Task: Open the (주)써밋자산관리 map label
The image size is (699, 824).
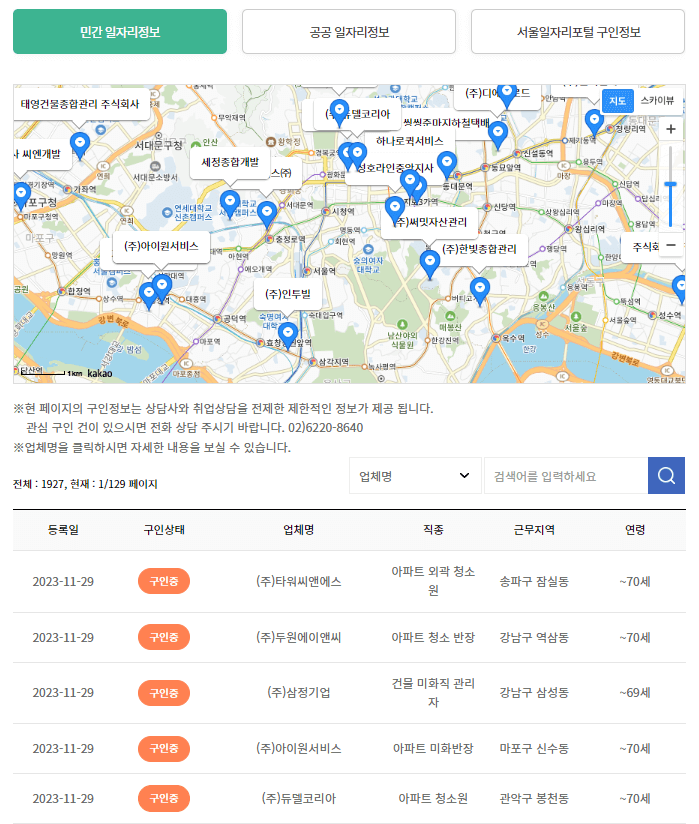Action: [x=431, y=222]
